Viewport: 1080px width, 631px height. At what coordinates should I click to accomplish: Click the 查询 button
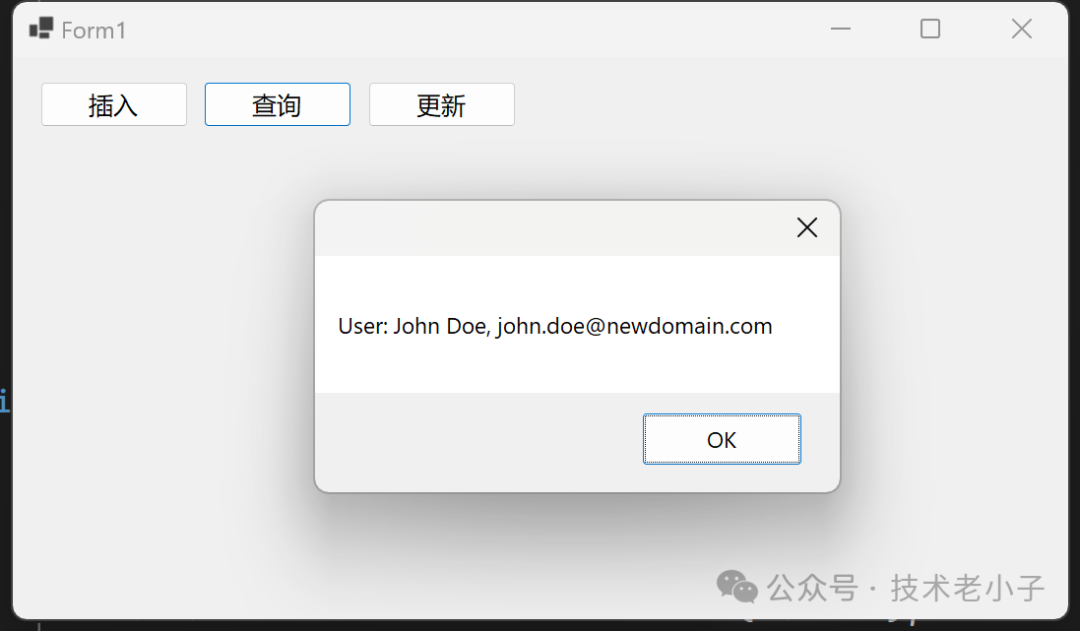pyautogui.click(x=278, y=105)
